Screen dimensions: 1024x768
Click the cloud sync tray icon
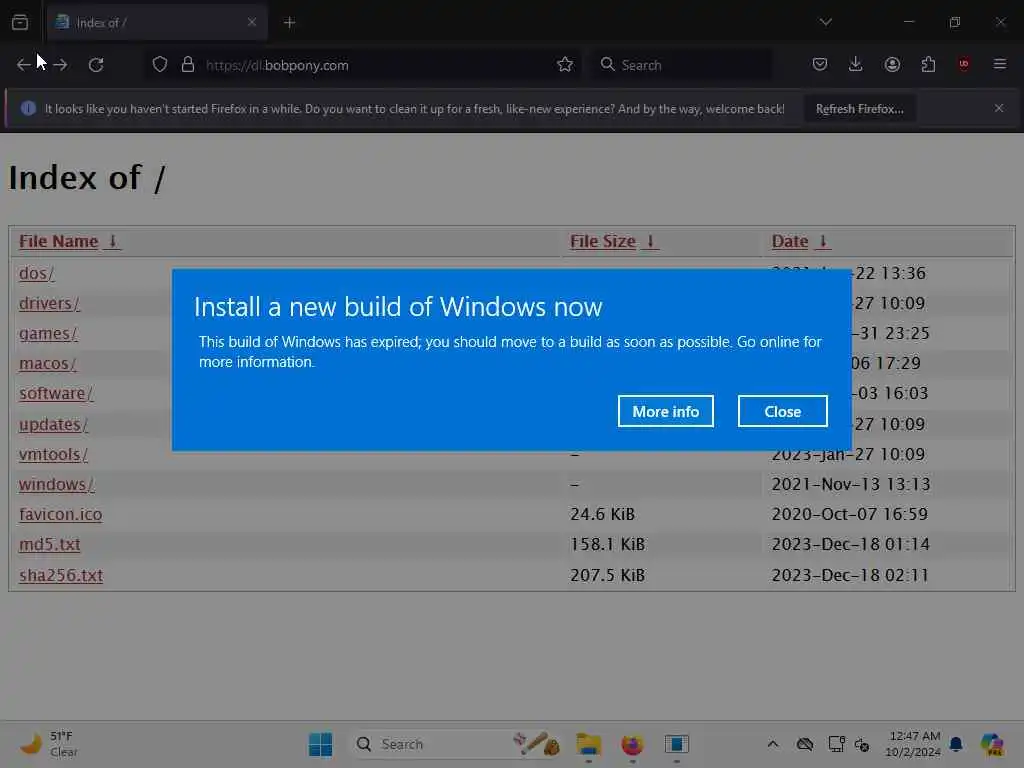(805, 744)
